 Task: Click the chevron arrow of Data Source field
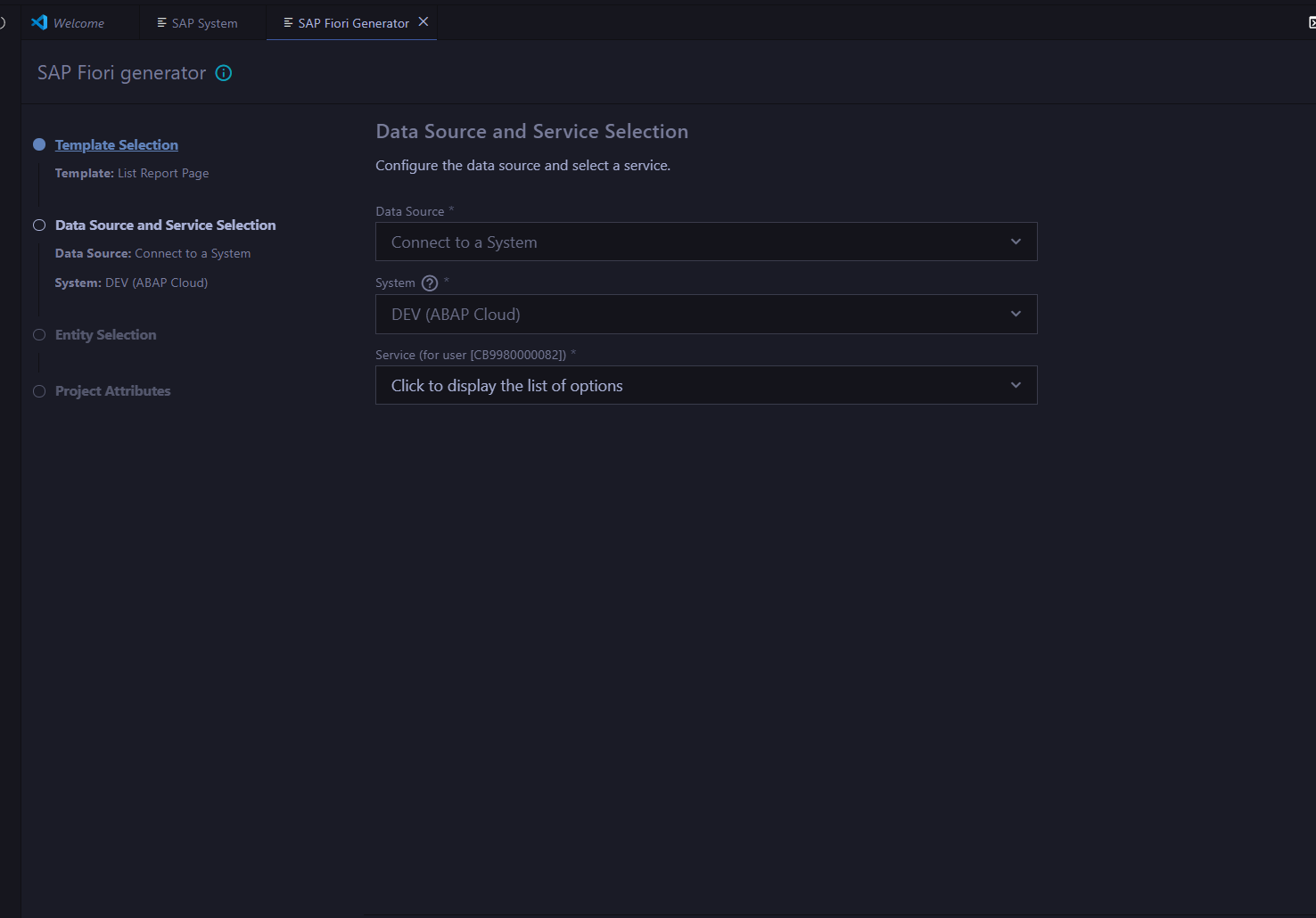(x=1016, y=242)
